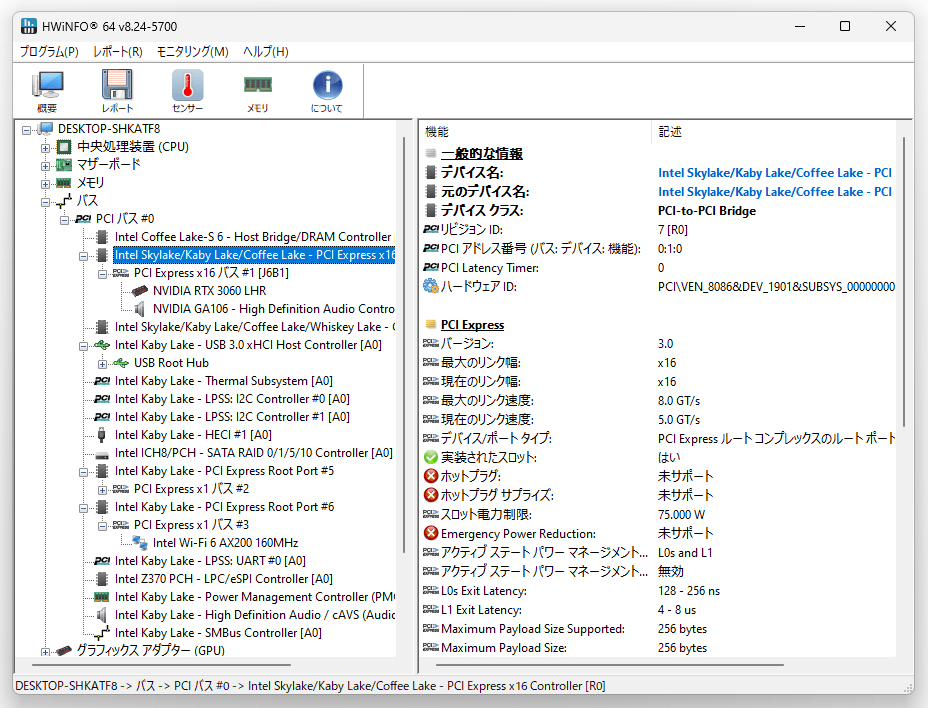The height and width of the screenshot is (708, 928).
Task: Select LPSS: I2C Controller #1 [A0]
Action: tap(232, 417)
